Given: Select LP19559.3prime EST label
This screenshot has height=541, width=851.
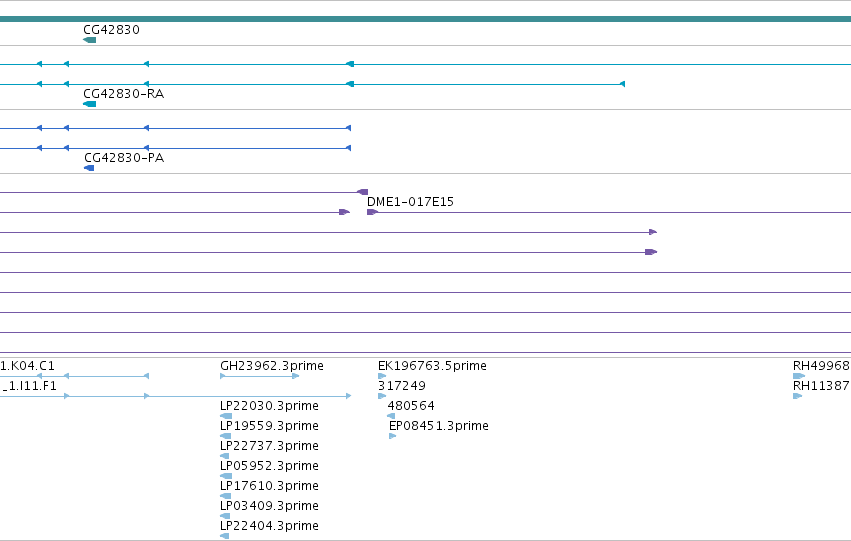Looking at the screenshot, I should [x=269, y=426].
